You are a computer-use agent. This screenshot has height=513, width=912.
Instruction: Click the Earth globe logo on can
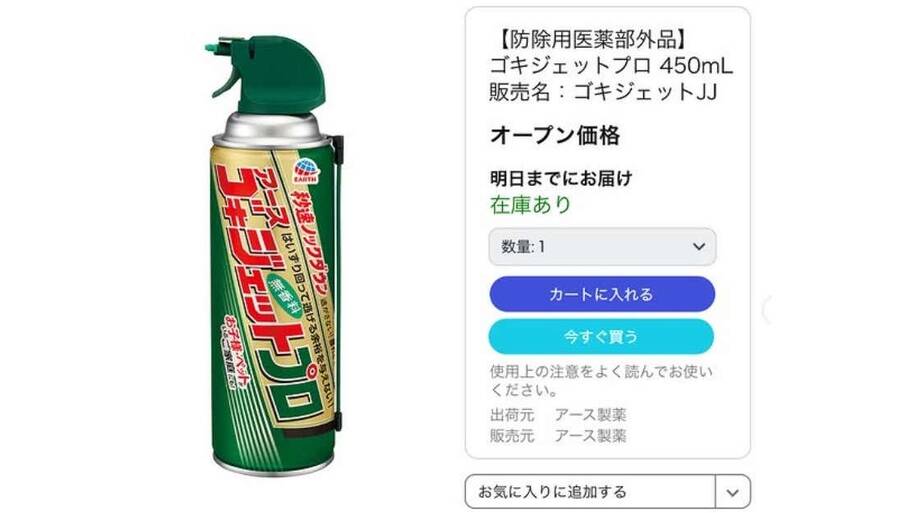coord(306,170)
